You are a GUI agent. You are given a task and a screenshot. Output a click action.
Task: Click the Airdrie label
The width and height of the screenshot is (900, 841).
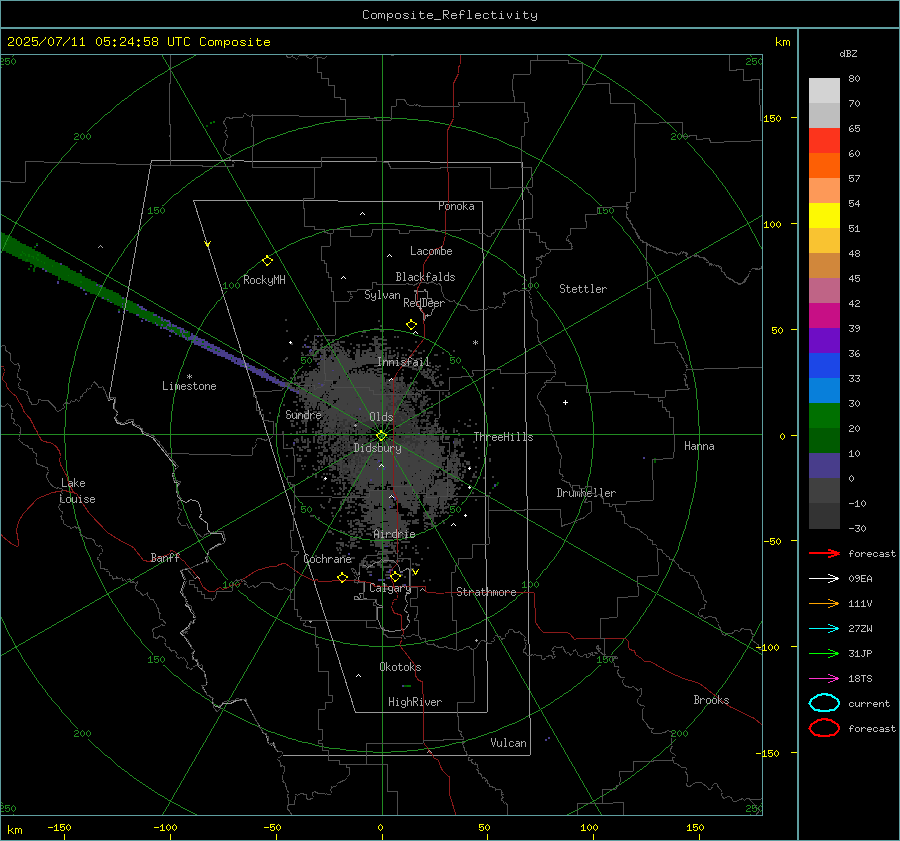coord(394,534)
